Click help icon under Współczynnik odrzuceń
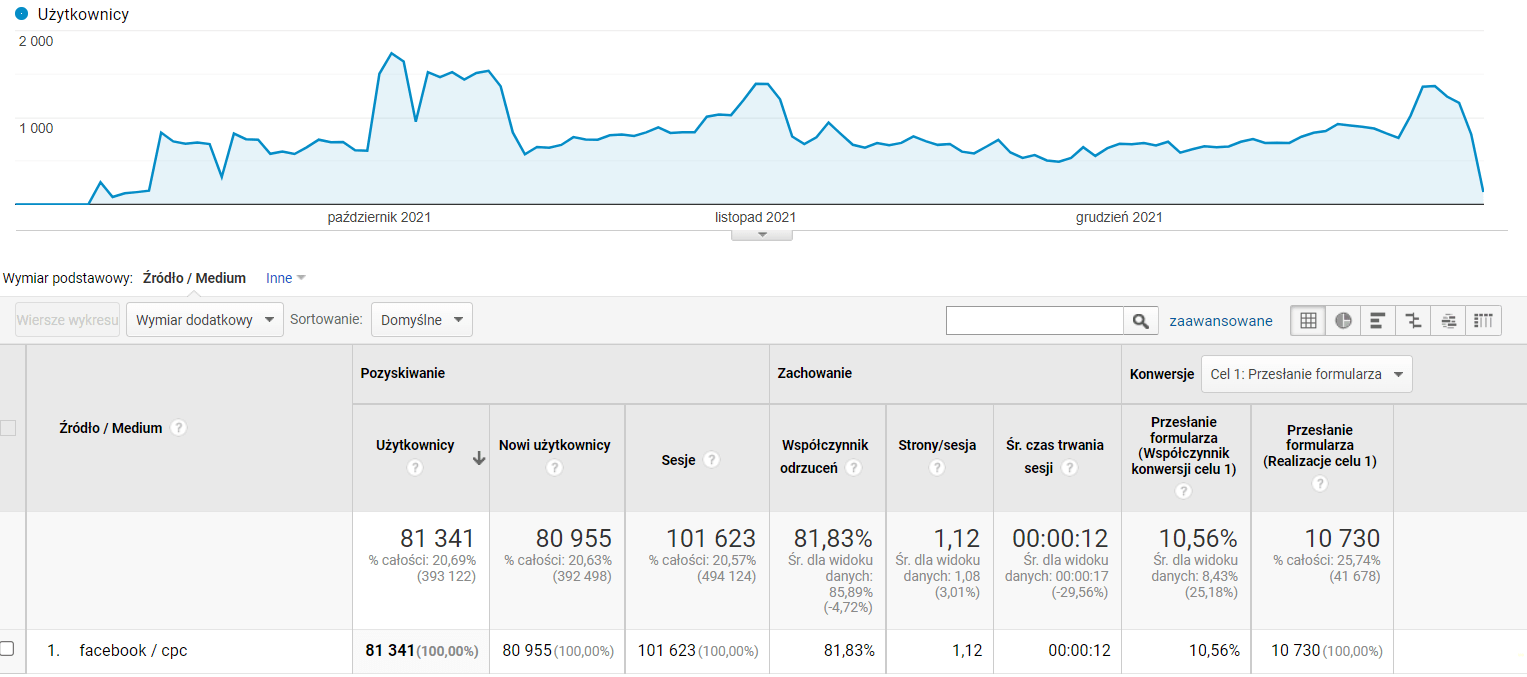Viewport: 1527px width, 677px height. (x=854, y=468)
